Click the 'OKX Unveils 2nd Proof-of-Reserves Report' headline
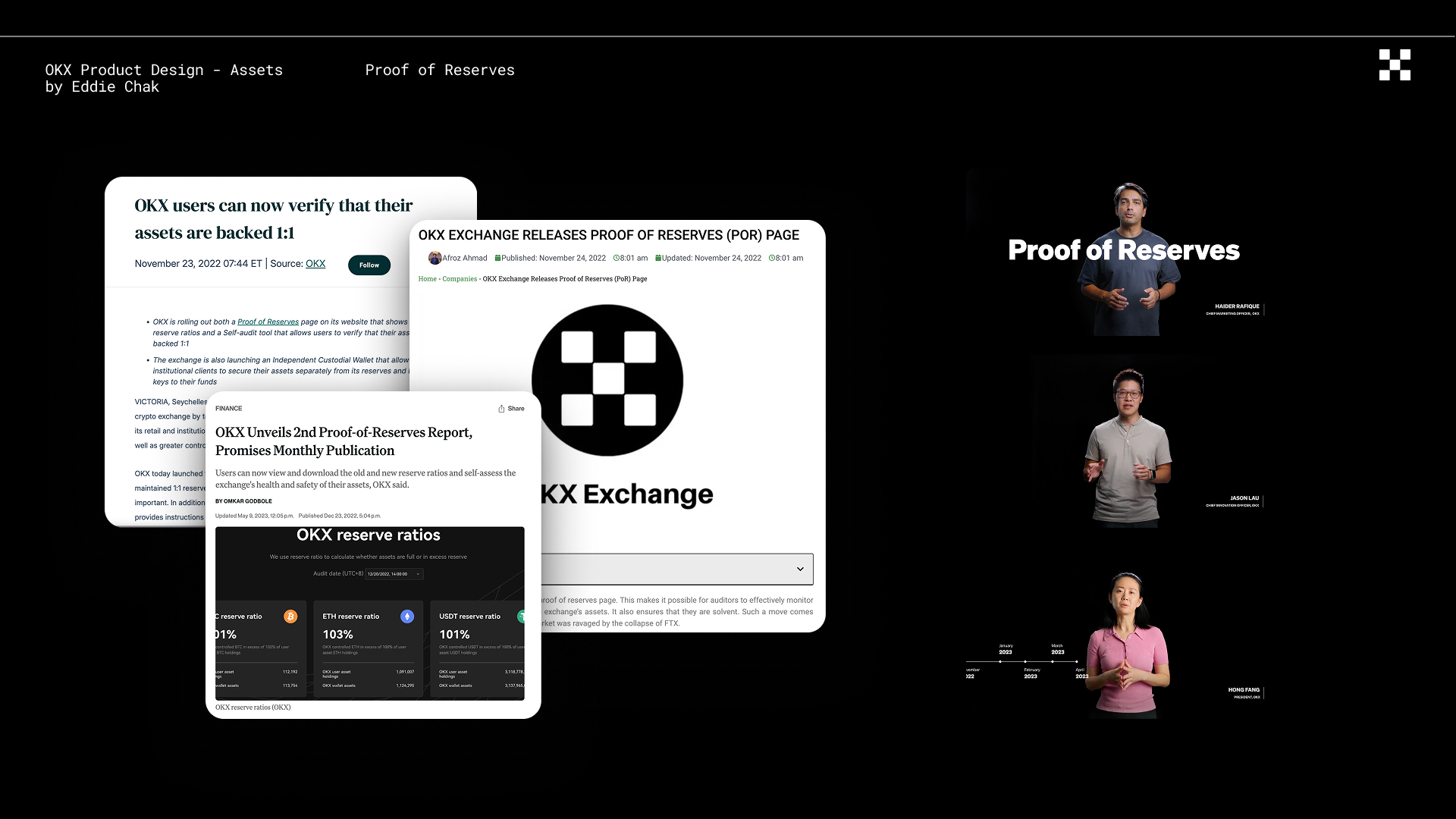The width and height of the screenshot is (1456, 819). point(344,441)
